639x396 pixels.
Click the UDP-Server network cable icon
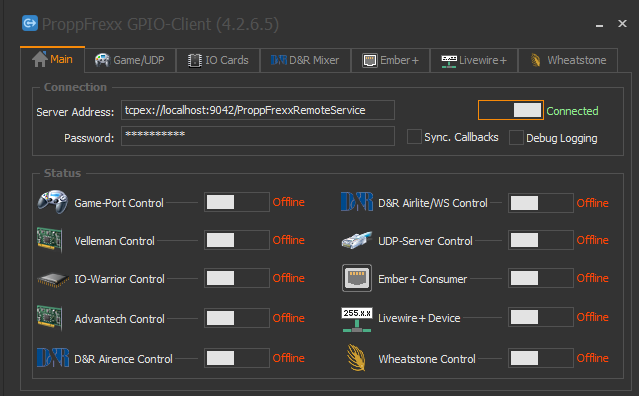[357, 240]
